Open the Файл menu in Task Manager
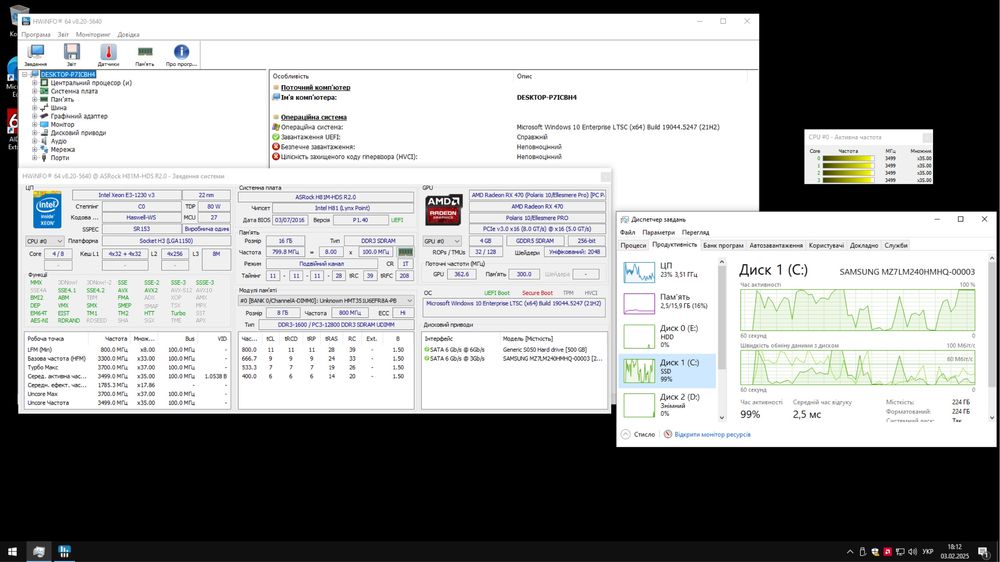 pyautogui.click(x=628, y=232)
